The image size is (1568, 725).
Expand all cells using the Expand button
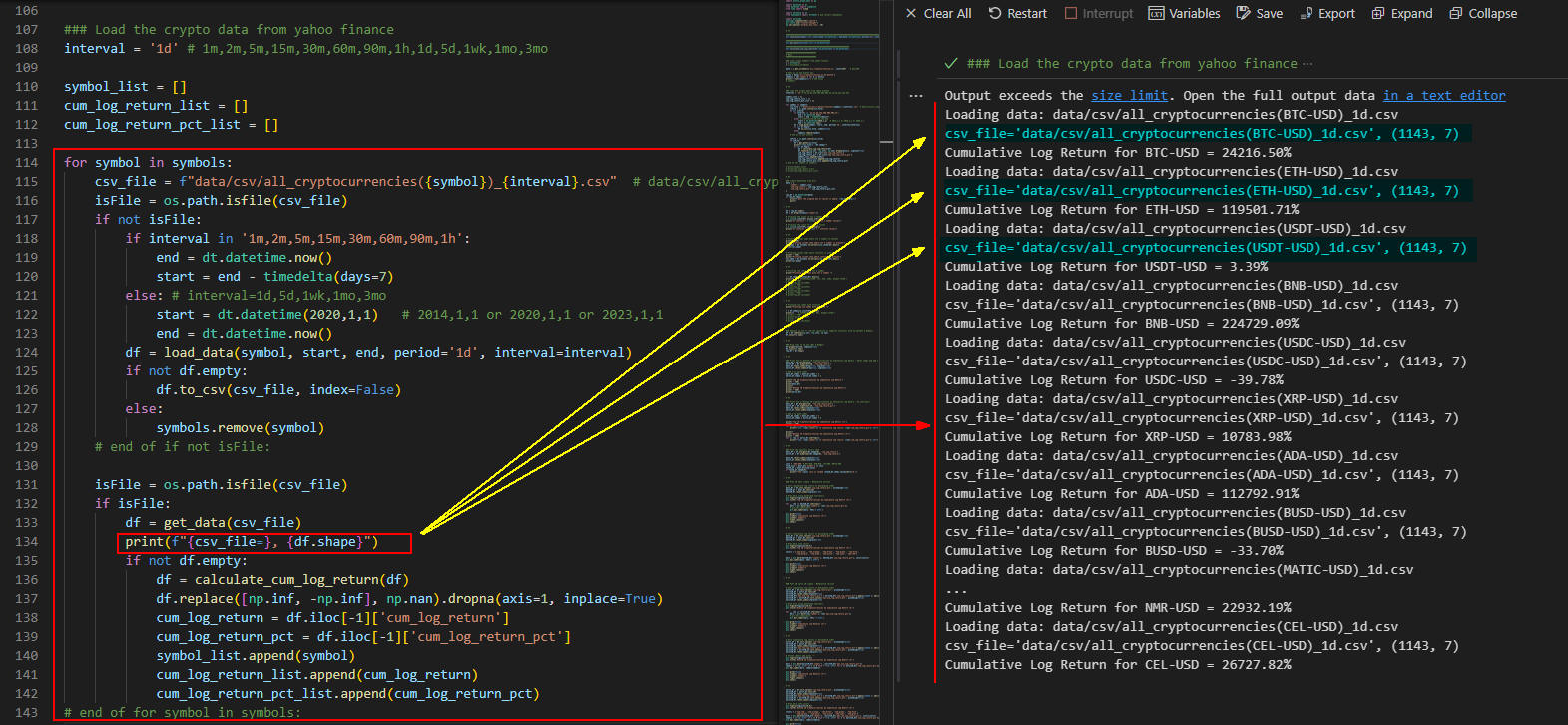click(x=1402, y=13)
